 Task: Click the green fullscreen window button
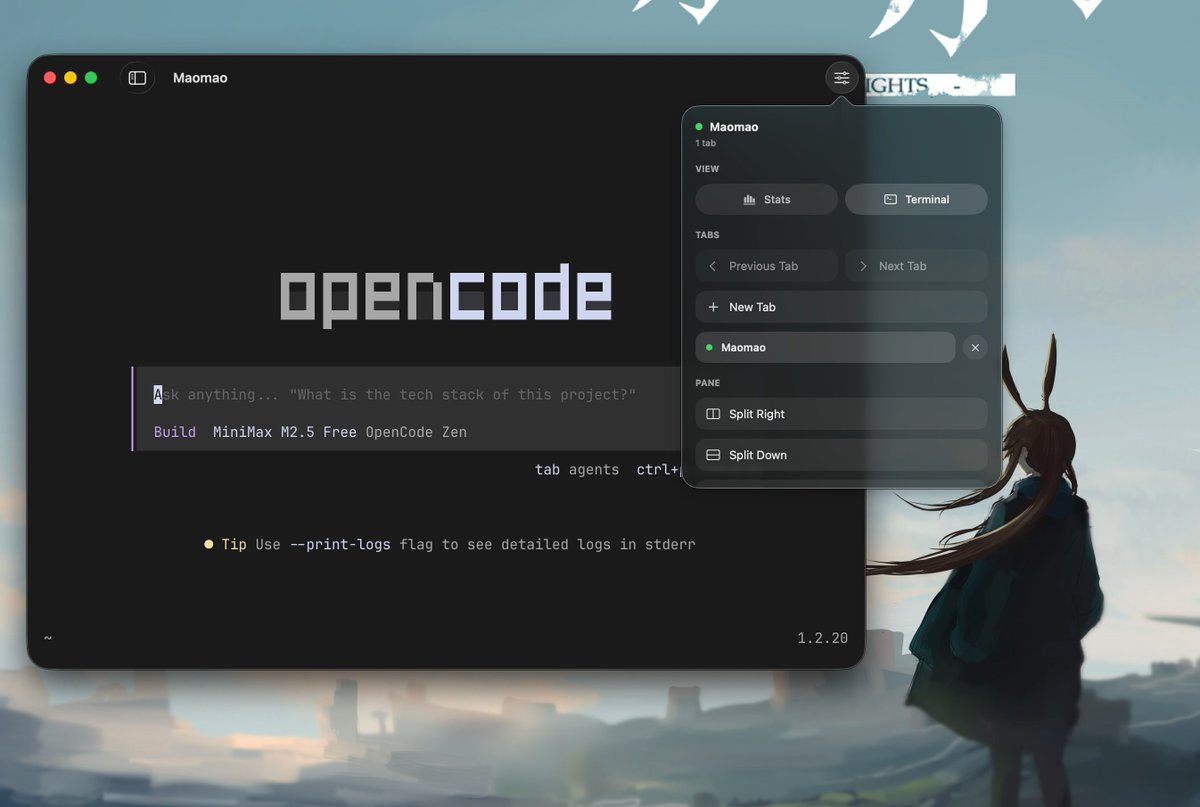pos(91,78)
